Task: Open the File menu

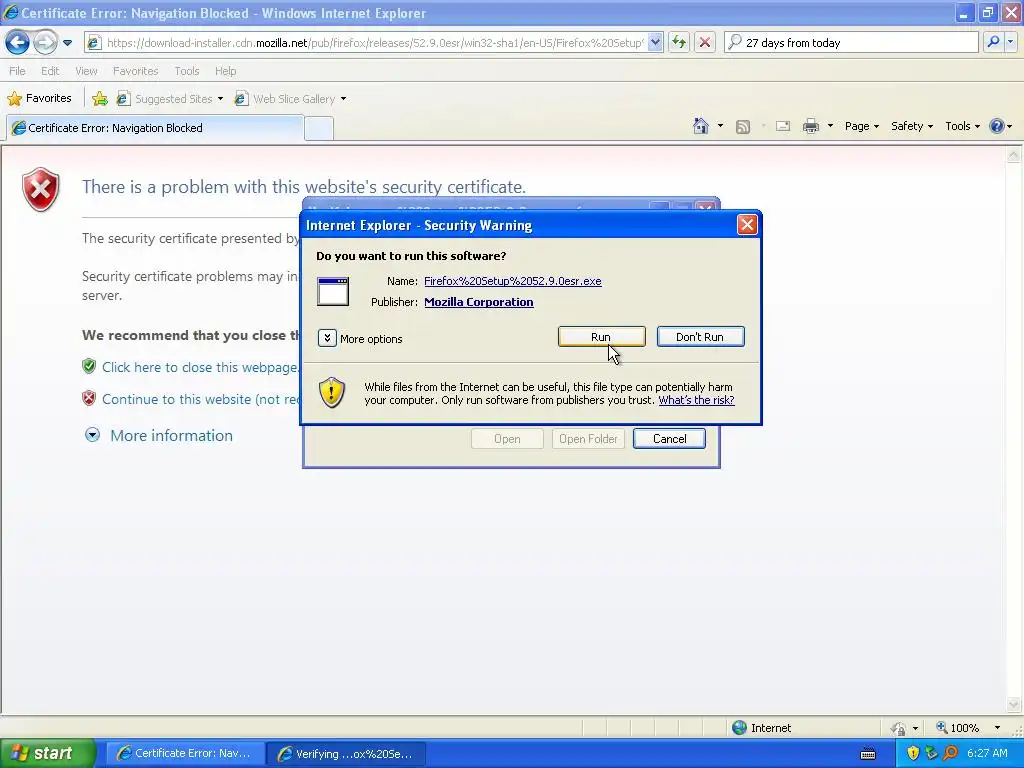Action: pyautogui.click(x=17, y=71)
